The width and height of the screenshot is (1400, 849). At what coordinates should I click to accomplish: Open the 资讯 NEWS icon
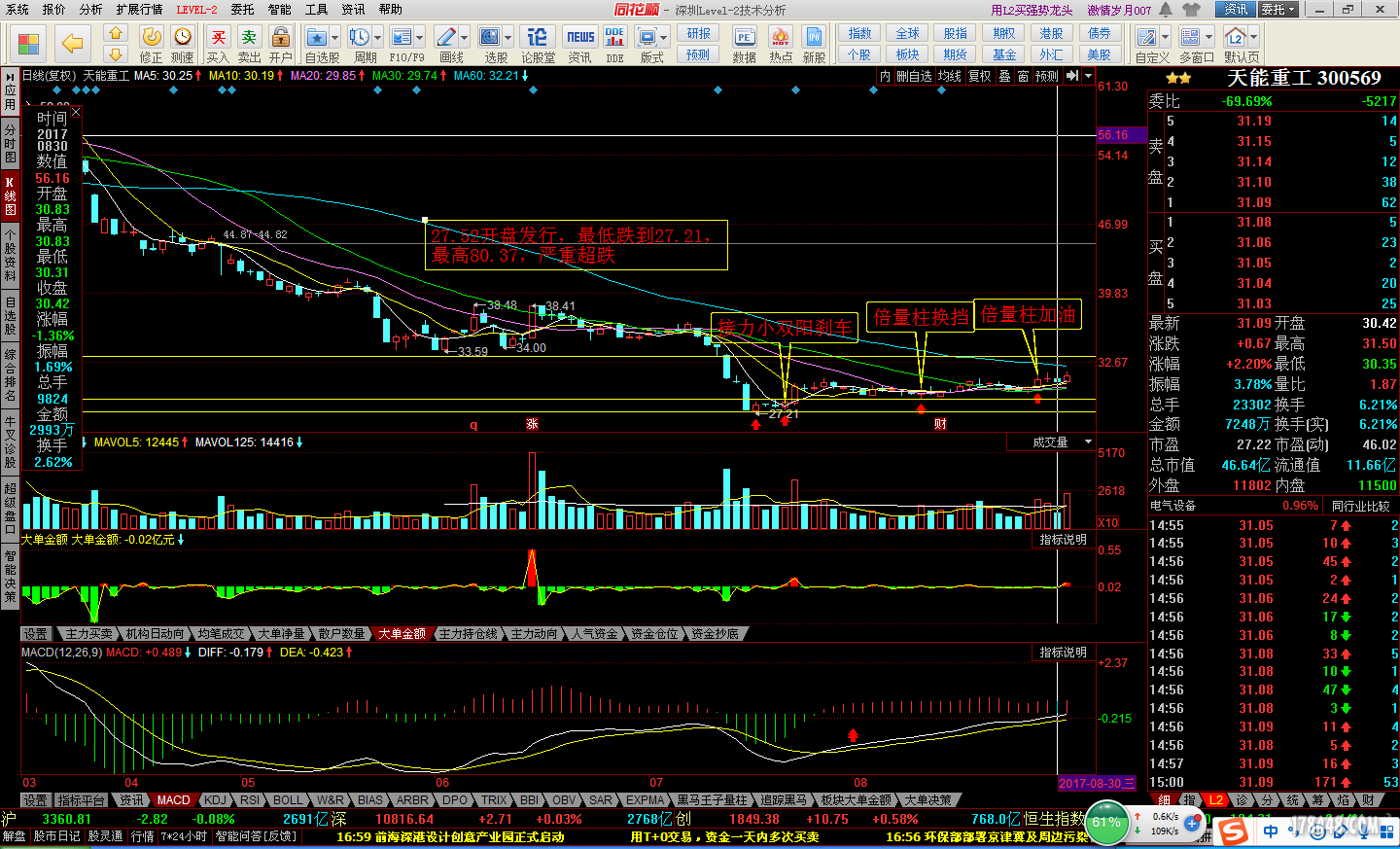[x=580, y=44]
